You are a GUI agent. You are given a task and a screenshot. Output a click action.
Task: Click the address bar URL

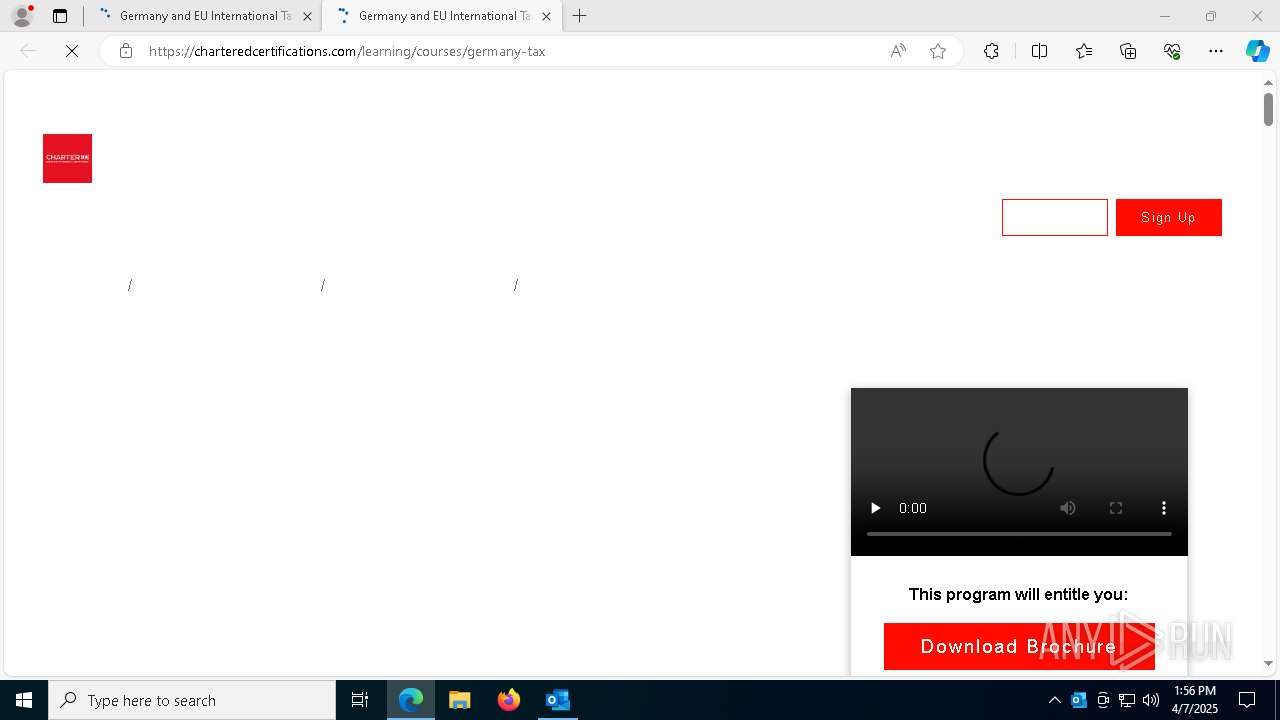347,51
